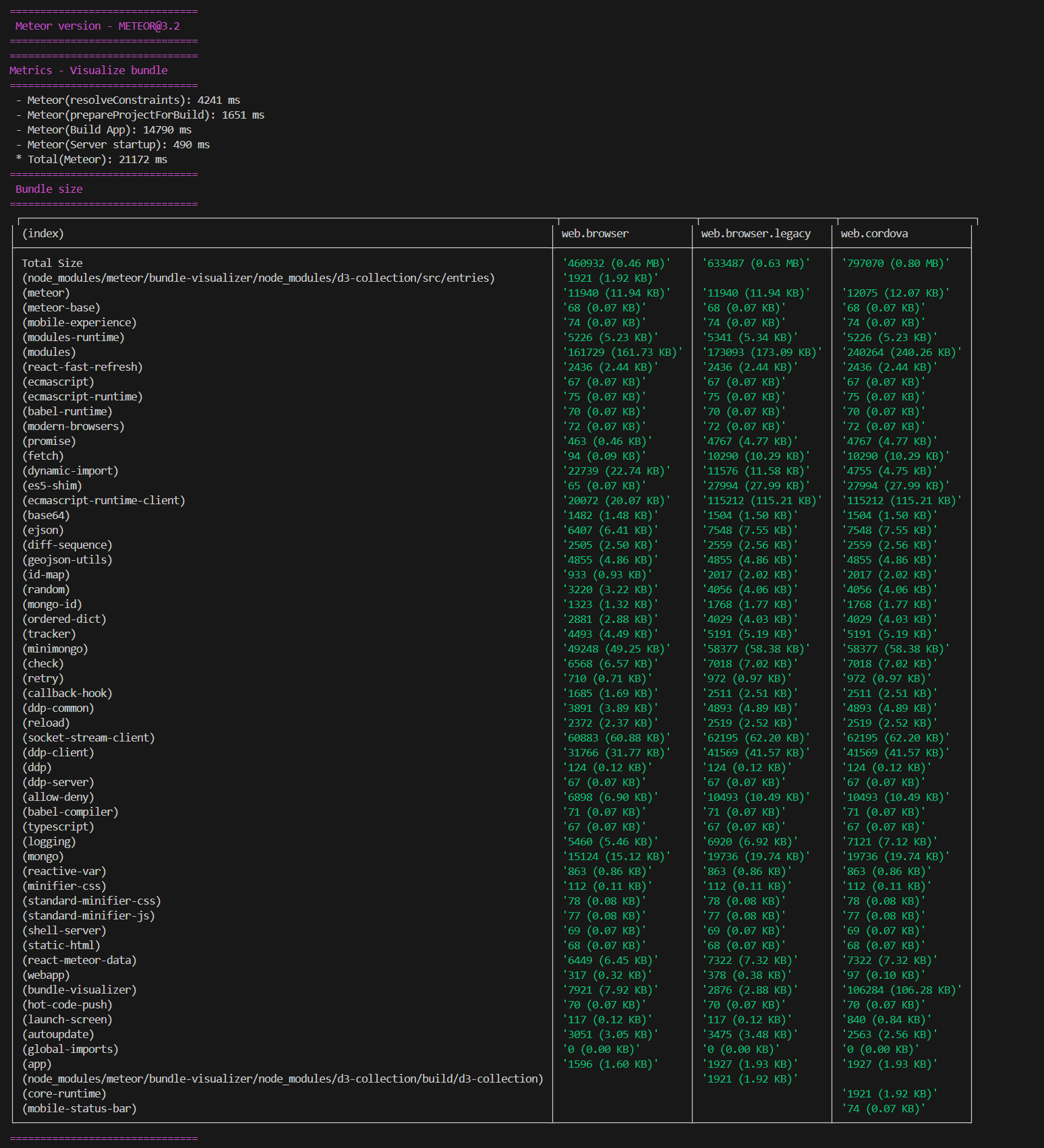Viewport: 1044px width, 1148px height.
Task: Select the '22739 (22.74 KB)' dynamic-import value
Action: [x=616, y=471]
